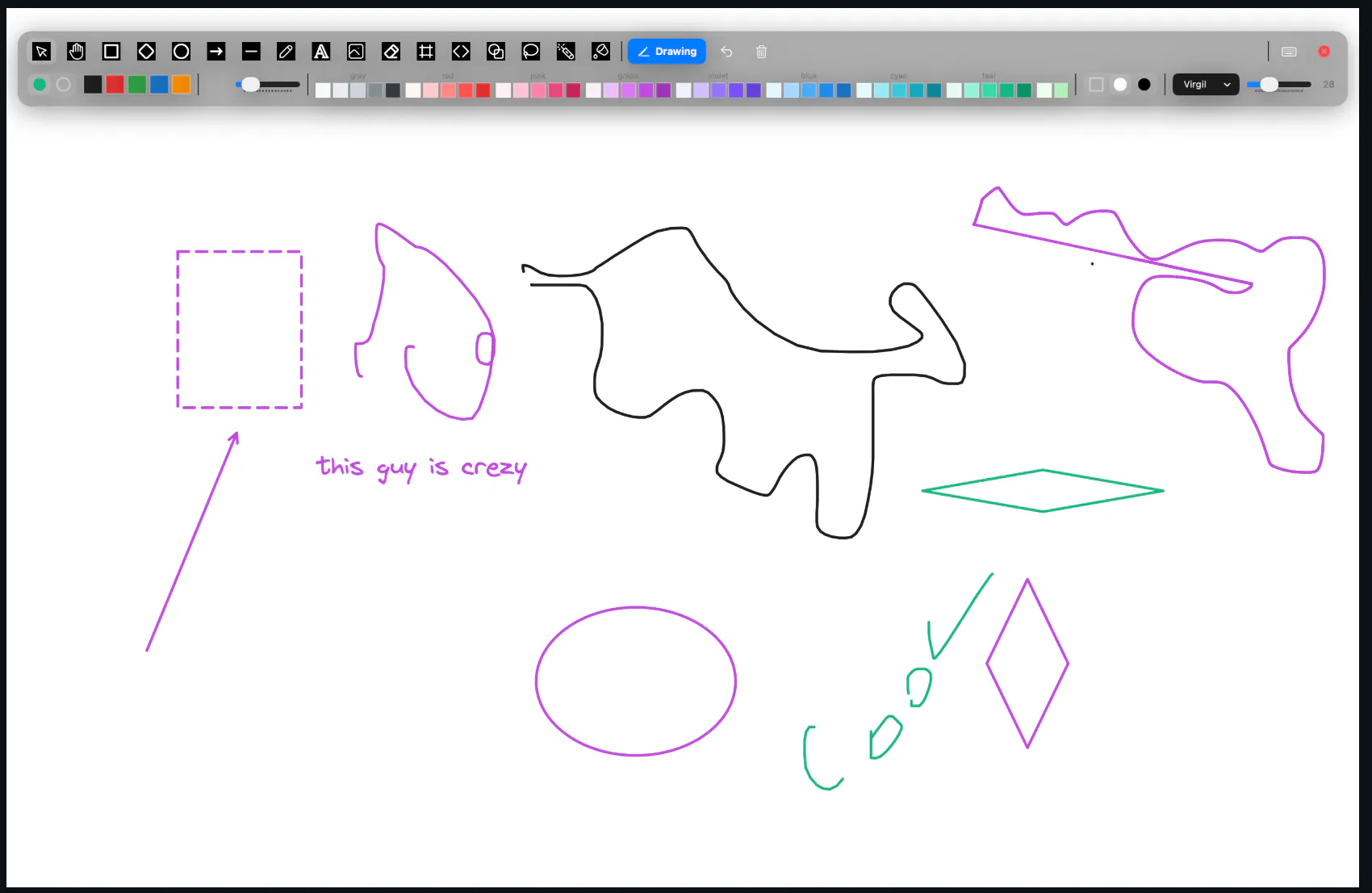Choose the black circle background option
Image resolution: width=1372 pixels, height=893 pixels.
[1144, 84]
